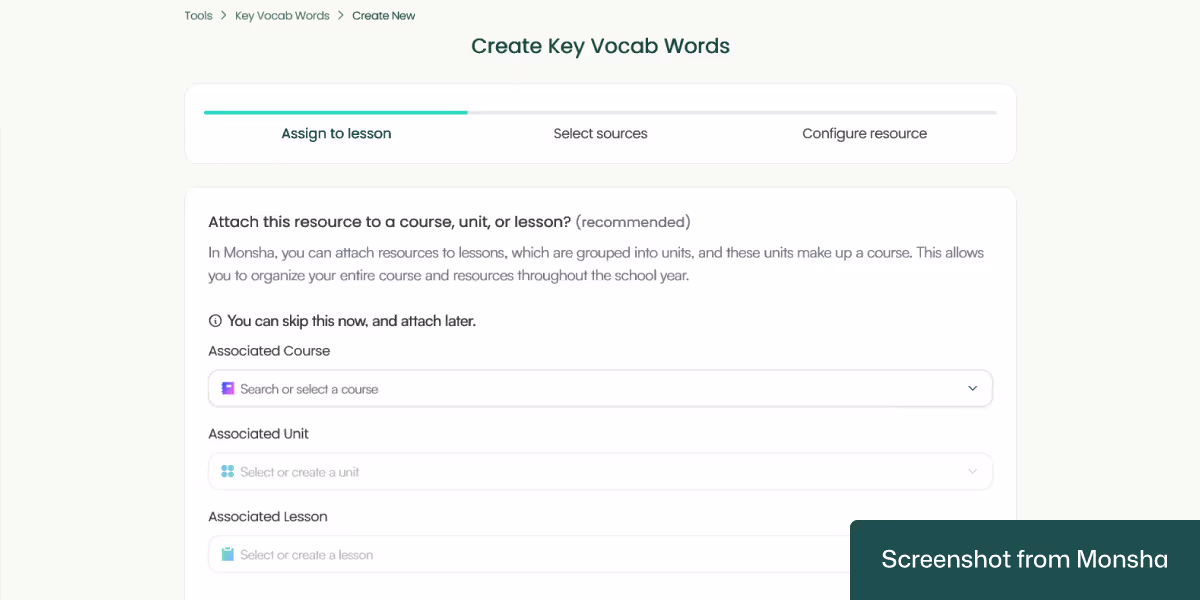The height and width of the screenshot is (600, 1200).
Task: Click the Create New breadcrumb text
Action: [x=384, y=16]
